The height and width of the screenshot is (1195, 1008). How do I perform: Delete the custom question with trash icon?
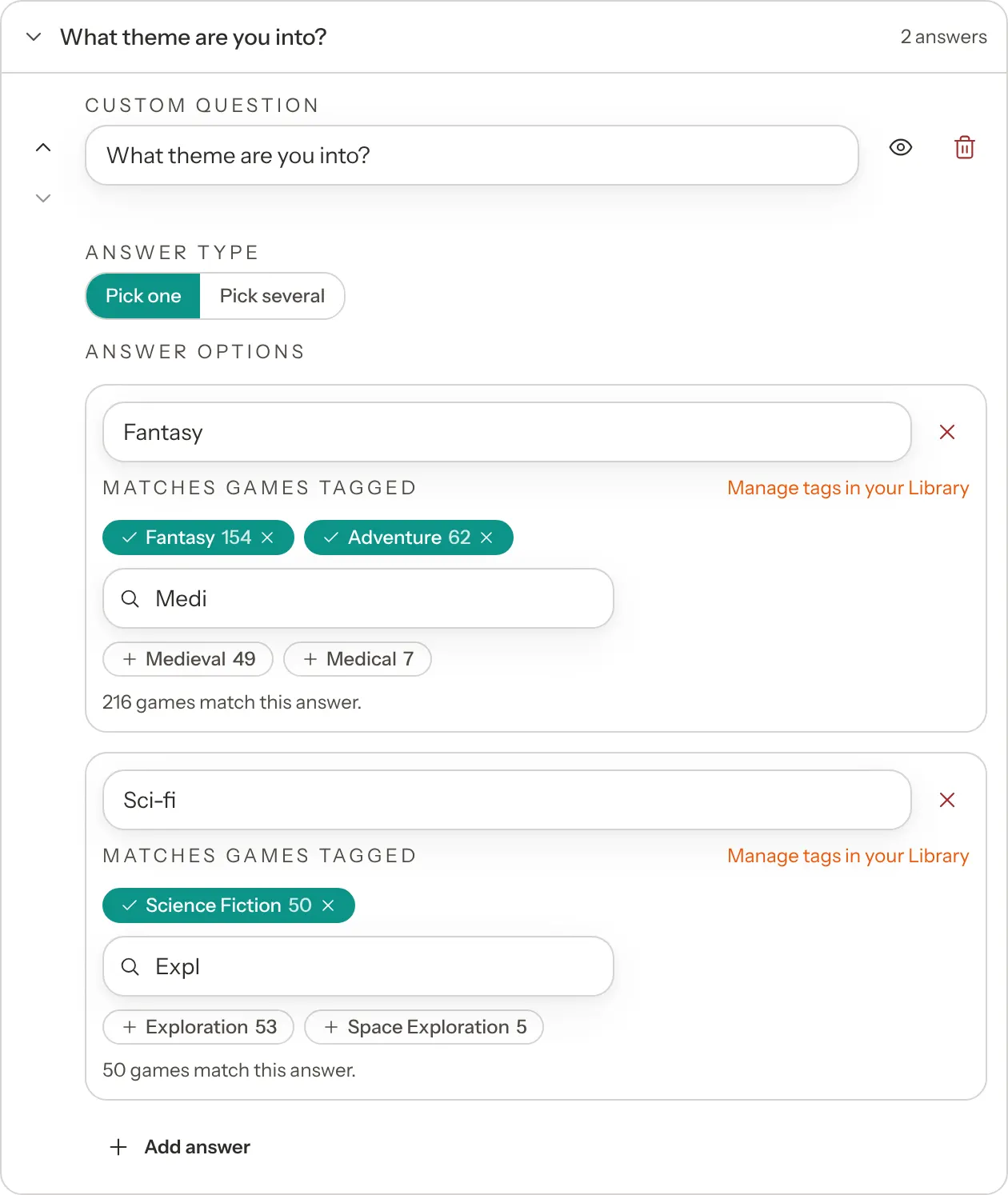[x=965, y=147]
